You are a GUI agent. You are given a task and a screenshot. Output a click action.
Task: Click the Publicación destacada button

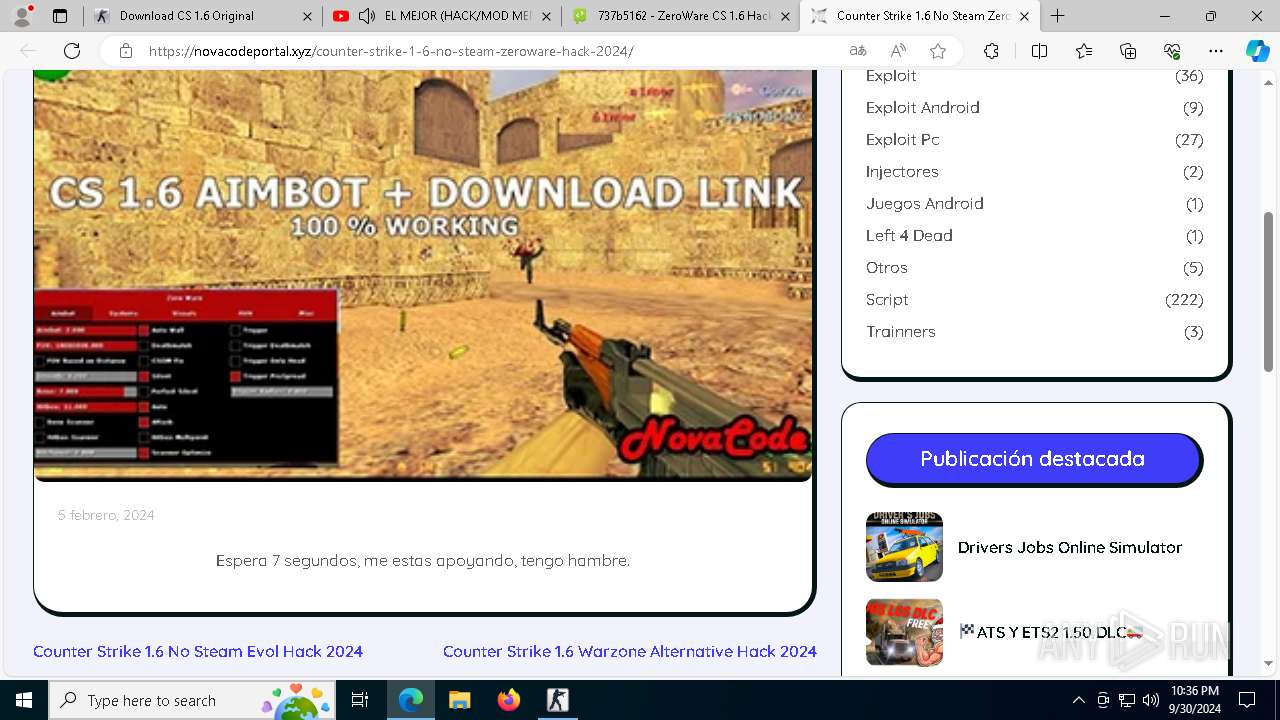(1033, 459)
